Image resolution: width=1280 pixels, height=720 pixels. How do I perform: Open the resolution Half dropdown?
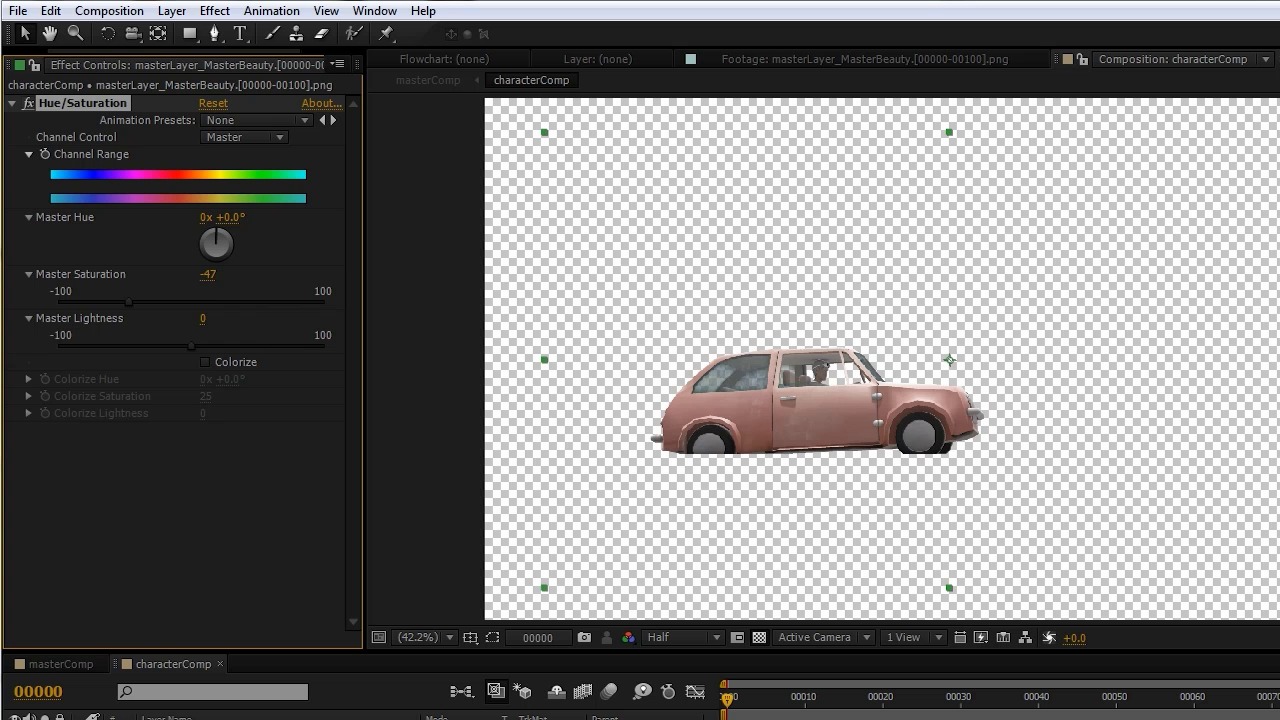click(x=683, y=637)
